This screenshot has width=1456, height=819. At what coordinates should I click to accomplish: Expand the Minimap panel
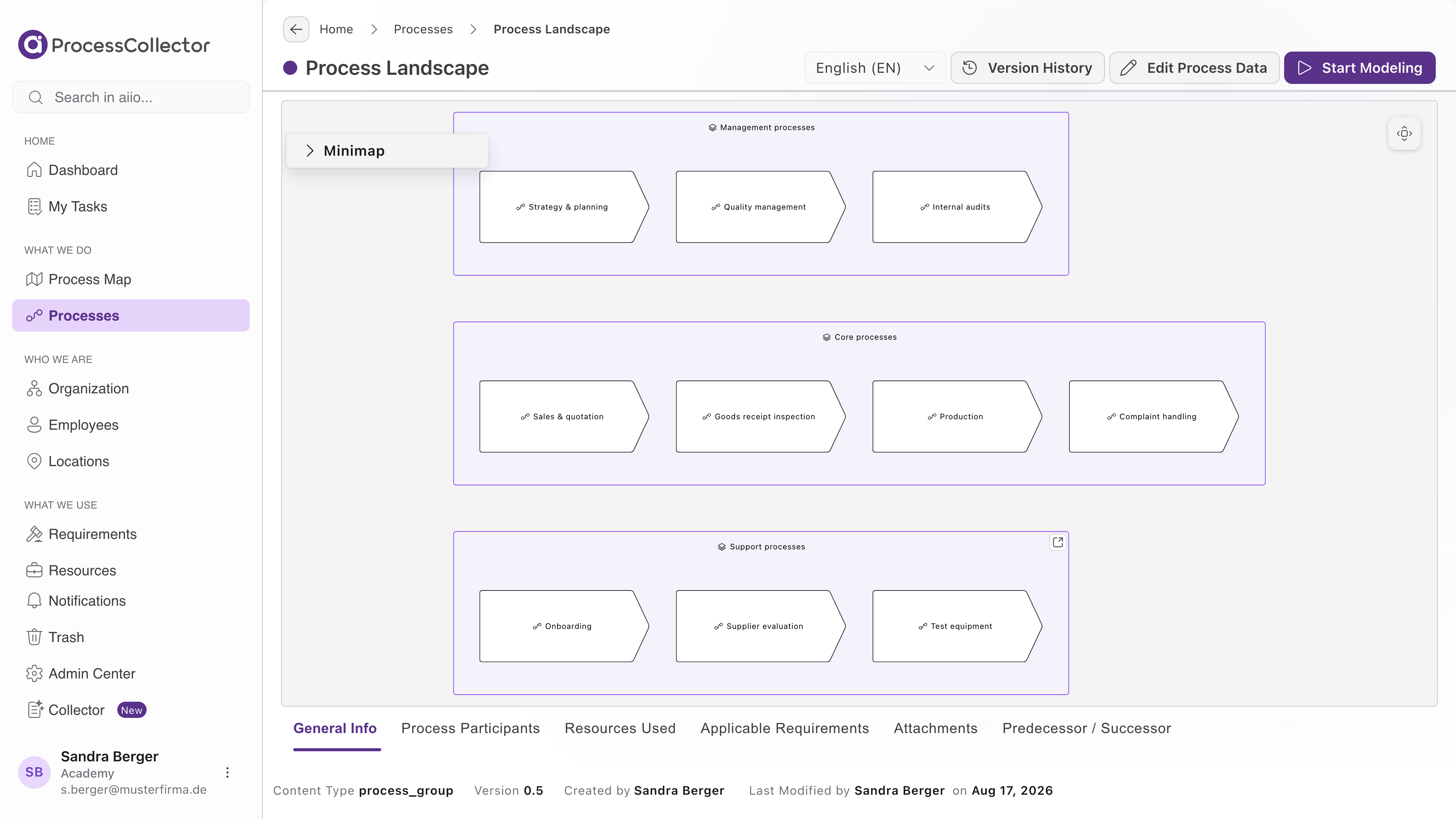(x=387, y=151)
